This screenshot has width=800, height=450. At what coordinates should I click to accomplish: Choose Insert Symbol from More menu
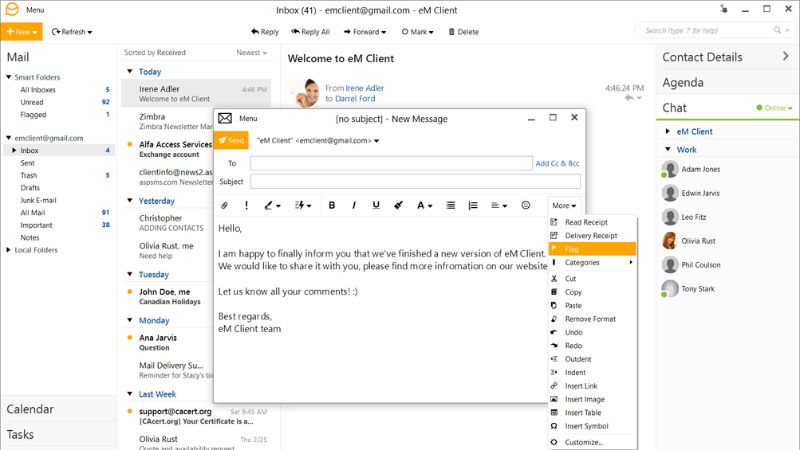592,426
